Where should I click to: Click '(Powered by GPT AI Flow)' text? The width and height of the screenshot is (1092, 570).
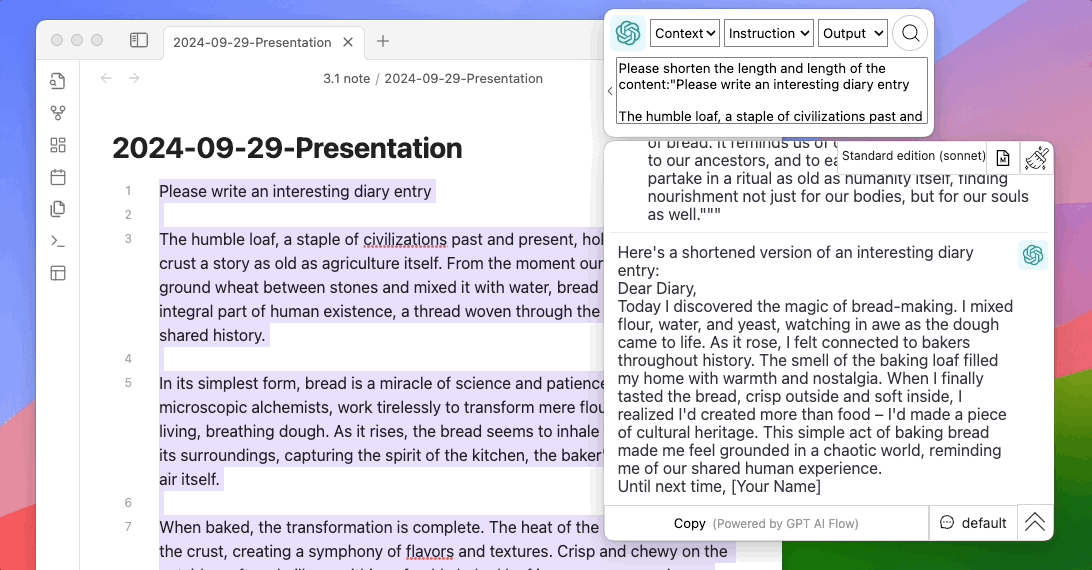click(x=786, y=524)
